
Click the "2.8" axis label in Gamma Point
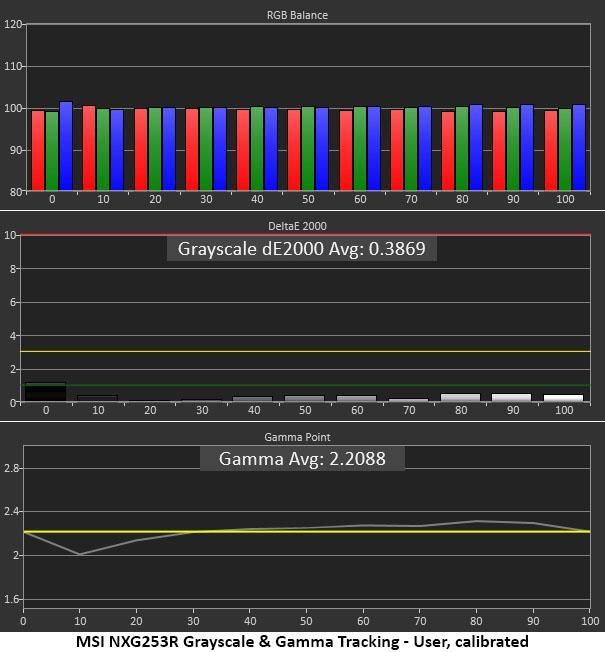tap(11, 469)
